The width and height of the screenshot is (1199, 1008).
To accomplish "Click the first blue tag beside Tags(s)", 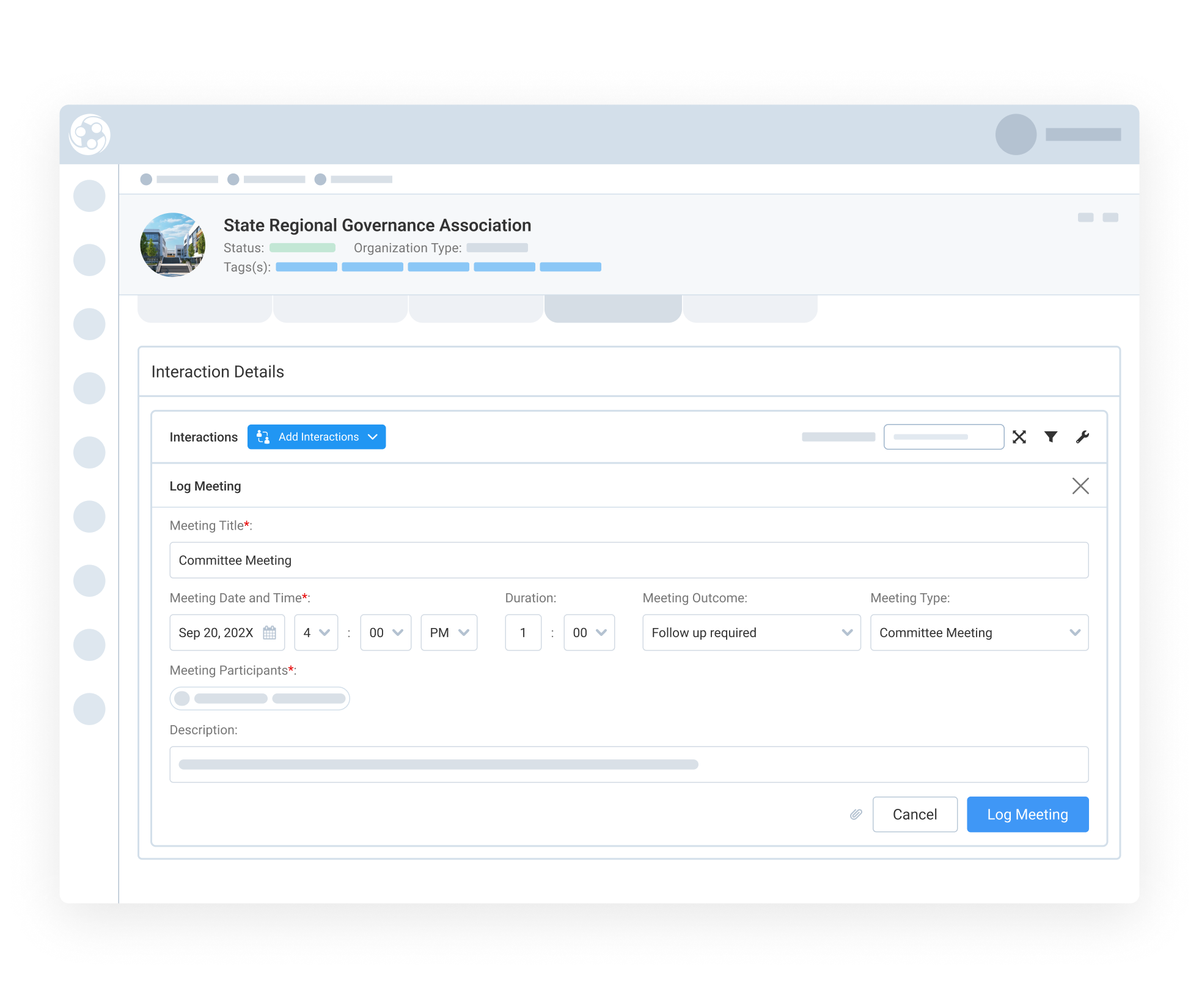I will [306, 267].
